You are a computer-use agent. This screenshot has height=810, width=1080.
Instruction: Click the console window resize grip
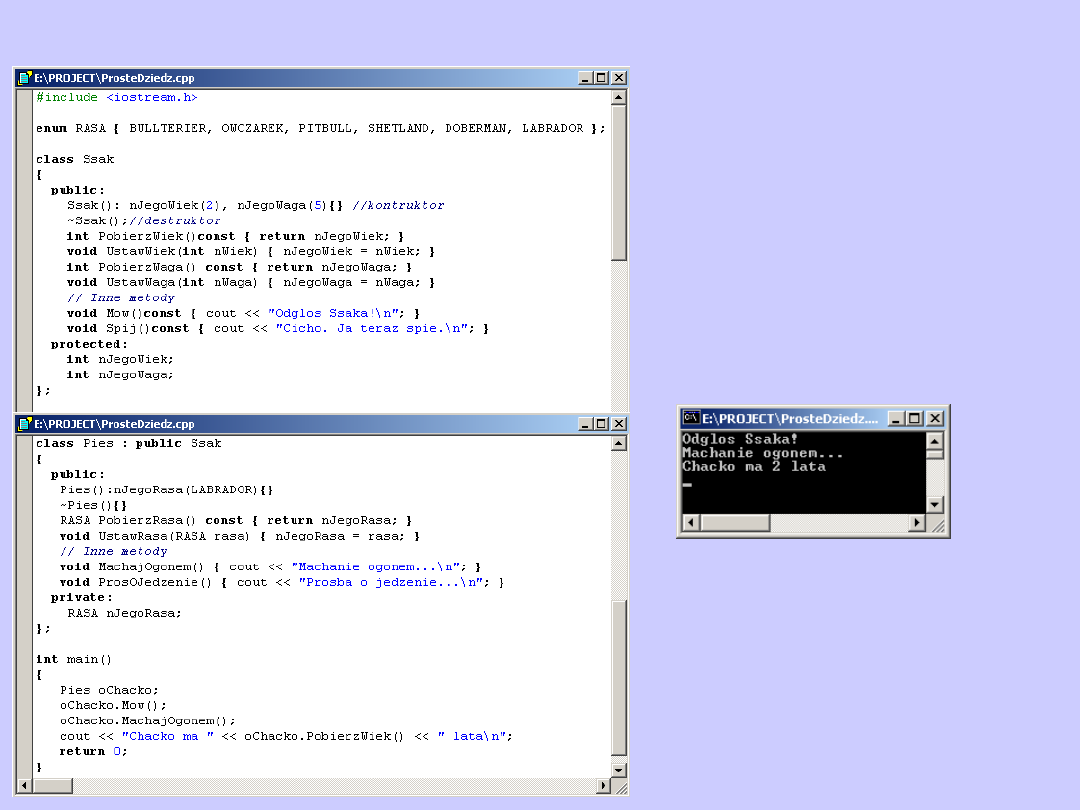pyautogui.click(x=937, y=526)
